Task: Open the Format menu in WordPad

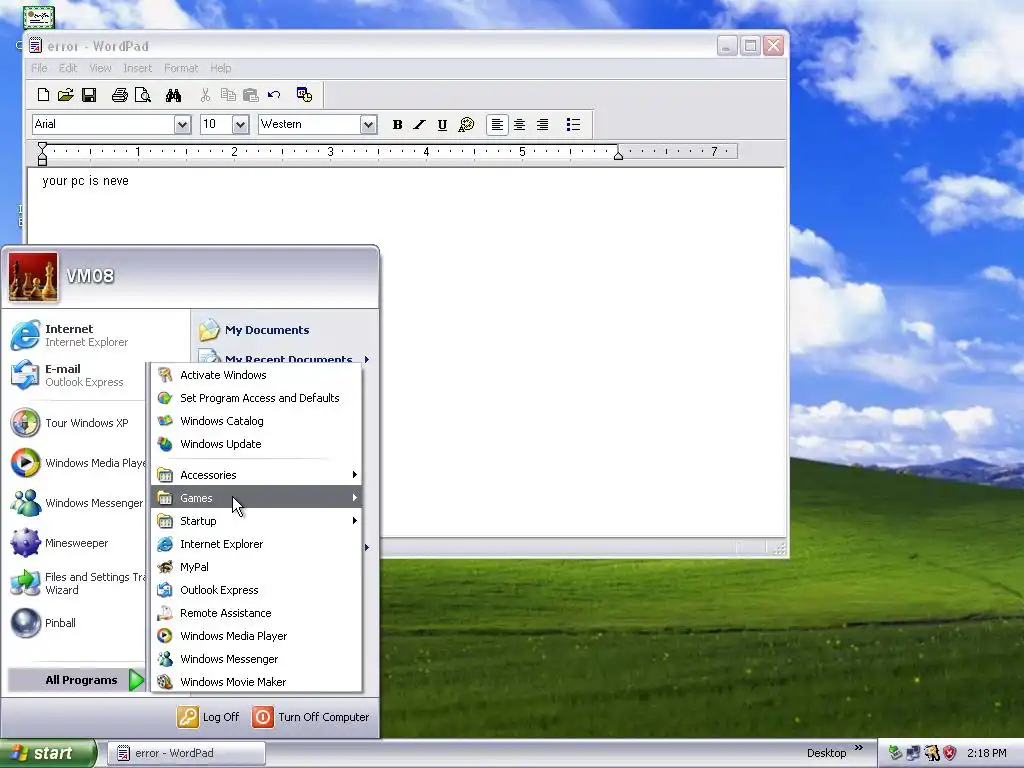Action: [x=181, y=68]
